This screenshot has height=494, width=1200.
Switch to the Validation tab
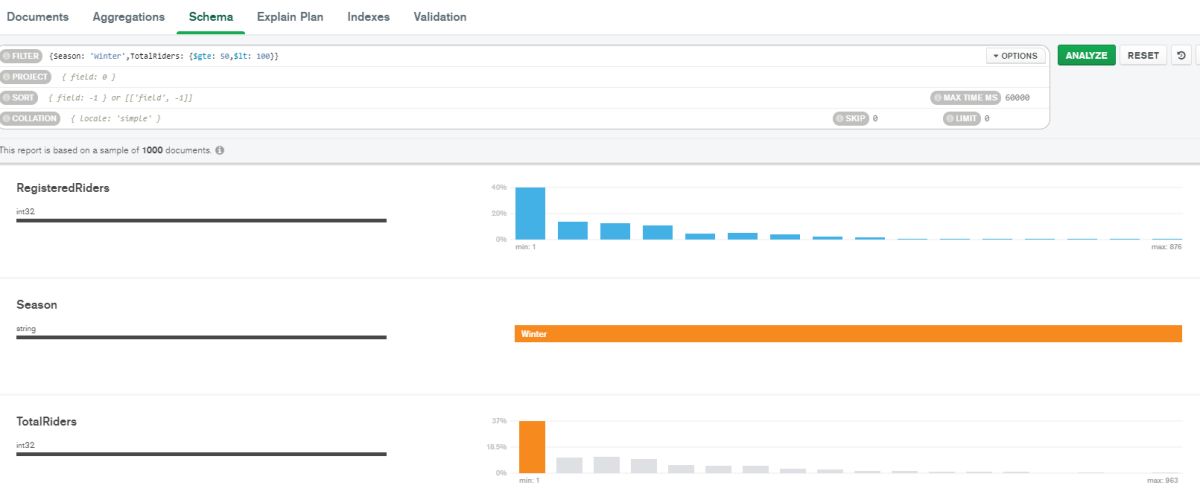pos(439,17)
